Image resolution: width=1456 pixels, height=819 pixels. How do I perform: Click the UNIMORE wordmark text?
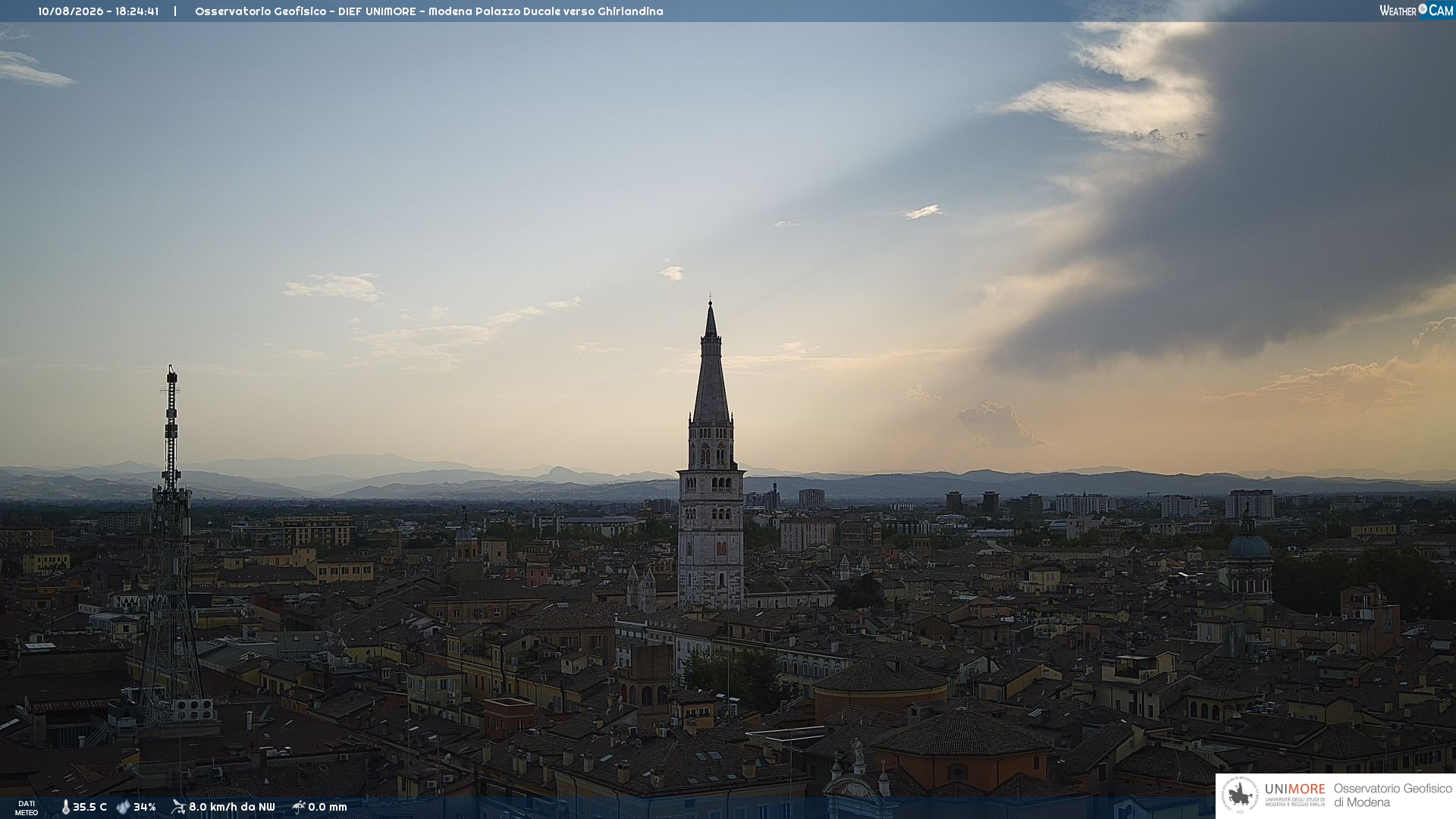[1295, 789]
